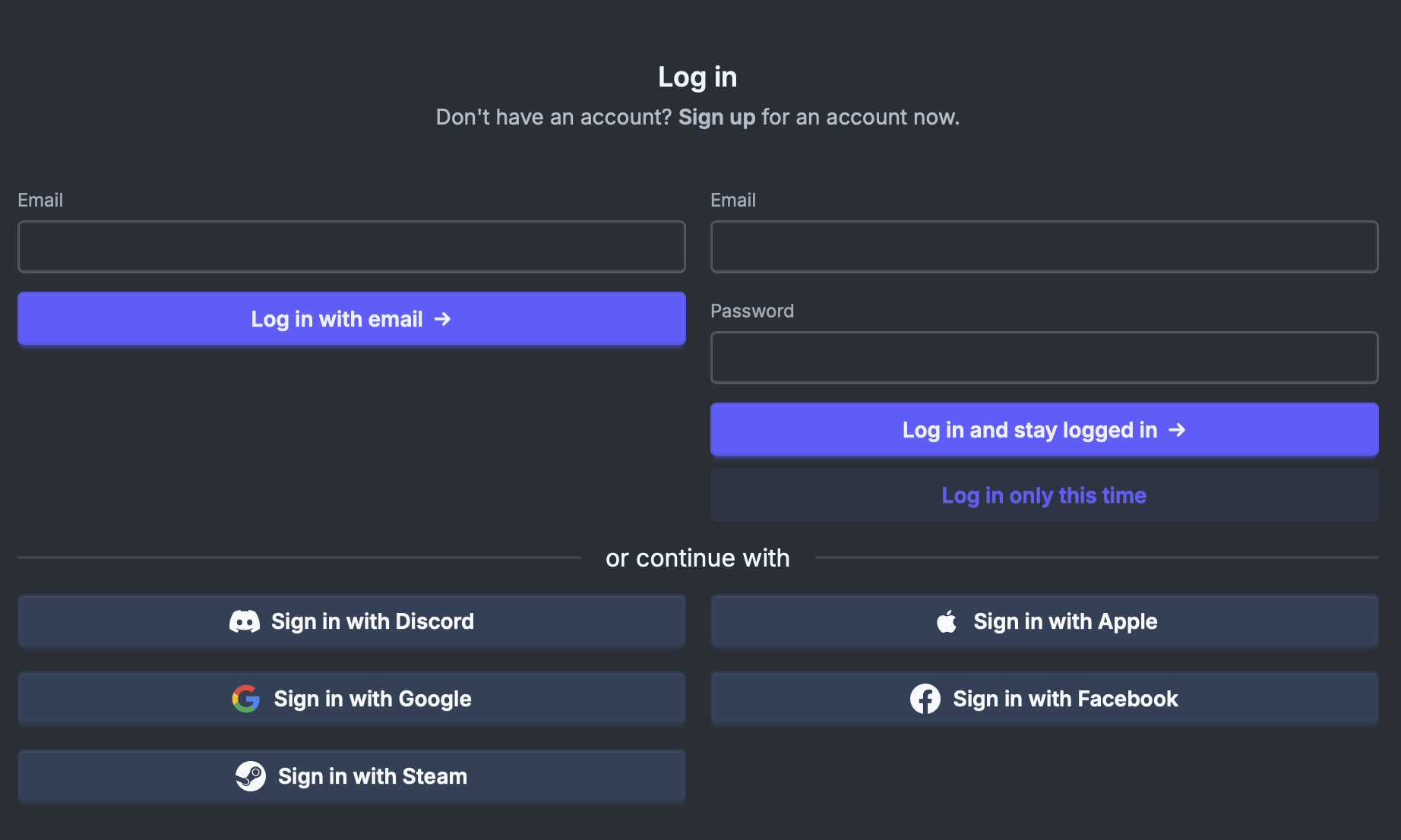Screen dimensions: 1401x840
Task: Click the Steam logo icon
Action: (x=251, y=776)
